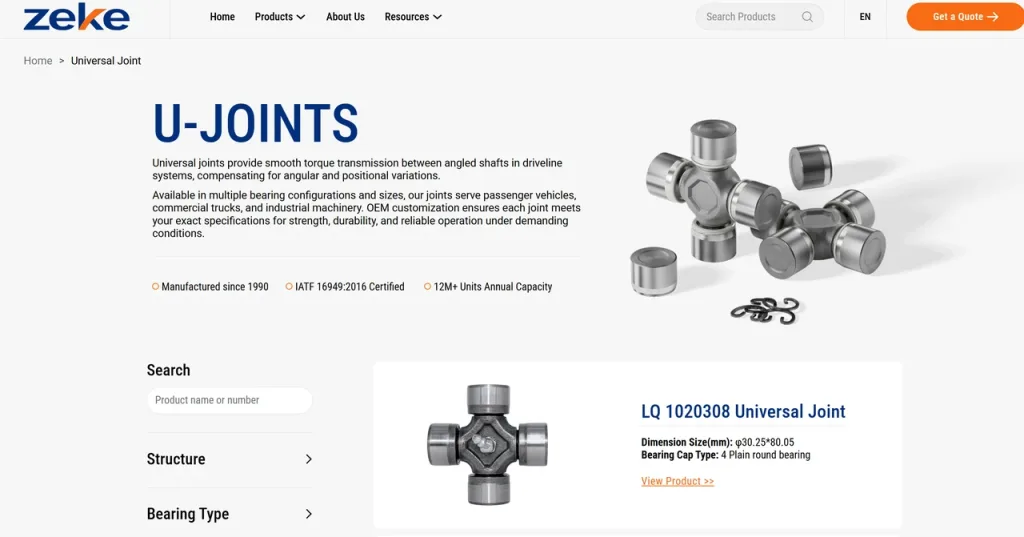Click the U-JOINTS hero product image
This screenshot has height=537, width=1024.
click(760, 223)
